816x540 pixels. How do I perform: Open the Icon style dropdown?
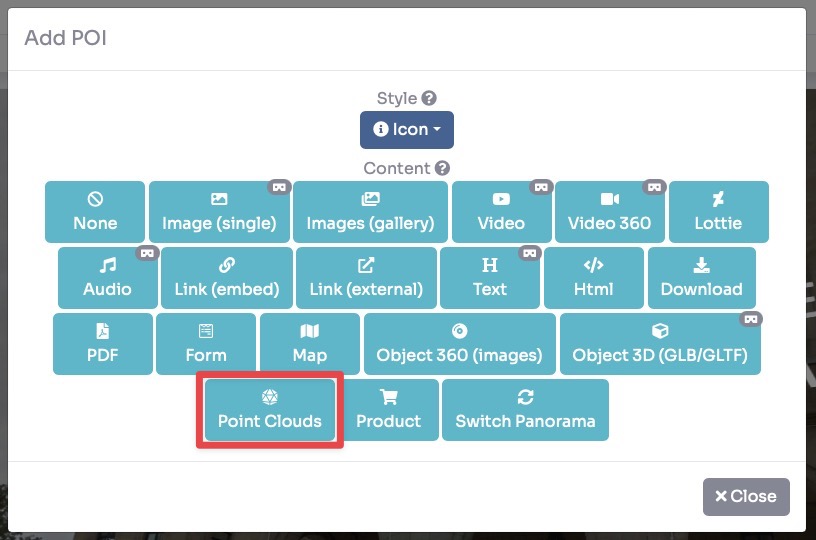(406, 130)
